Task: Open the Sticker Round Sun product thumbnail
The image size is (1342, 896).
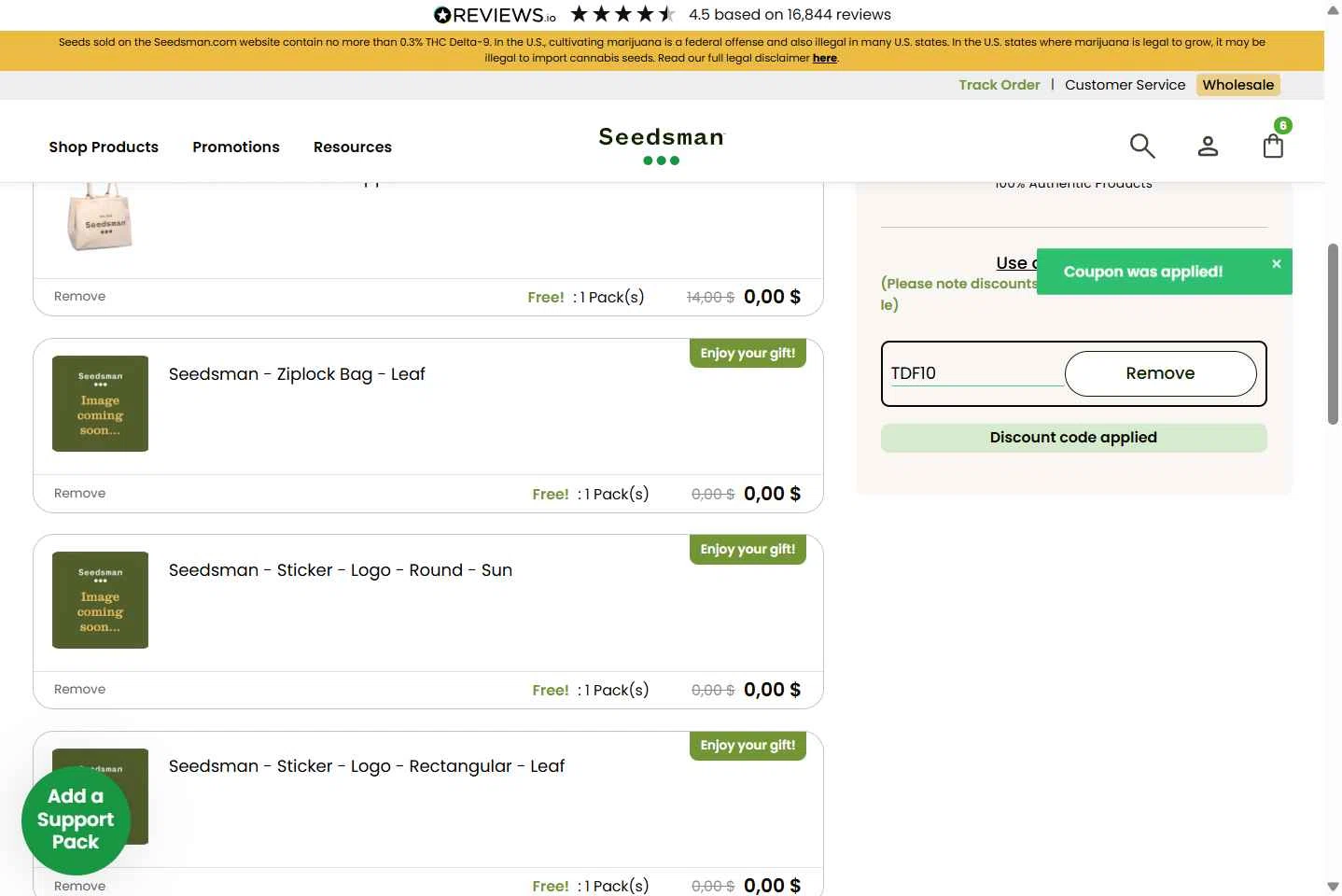Action: [100, 600]
